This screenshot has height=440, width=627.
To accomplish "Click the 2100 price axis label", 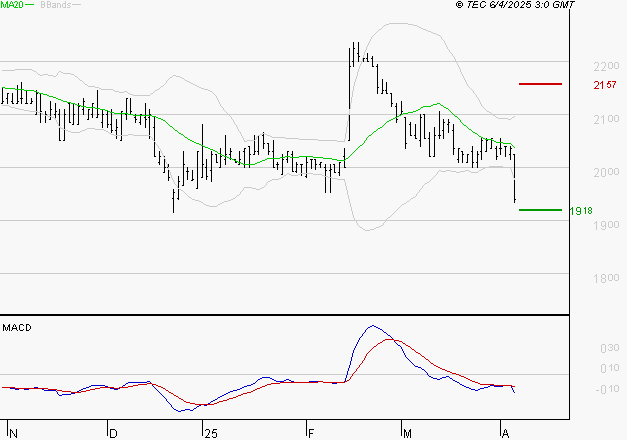I will pos(606,119).
